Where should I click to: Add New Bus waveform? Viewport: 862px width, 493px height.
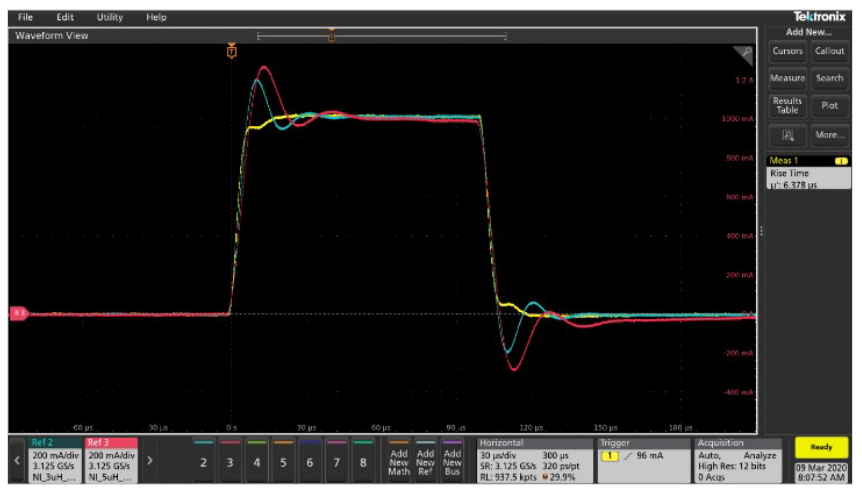tap(452, 461)
